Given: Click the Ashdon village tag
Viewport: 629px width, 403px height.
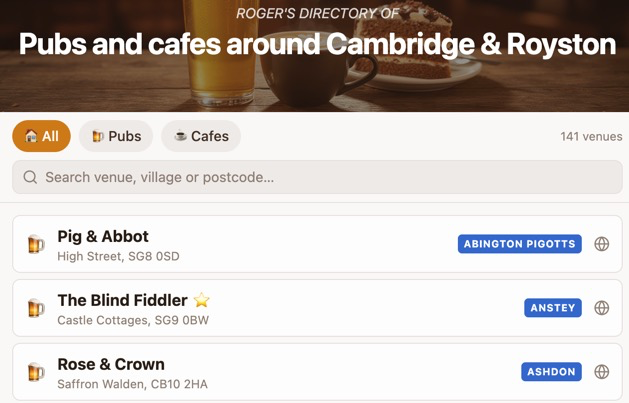Looking at the screenshot, I should 551,372.
